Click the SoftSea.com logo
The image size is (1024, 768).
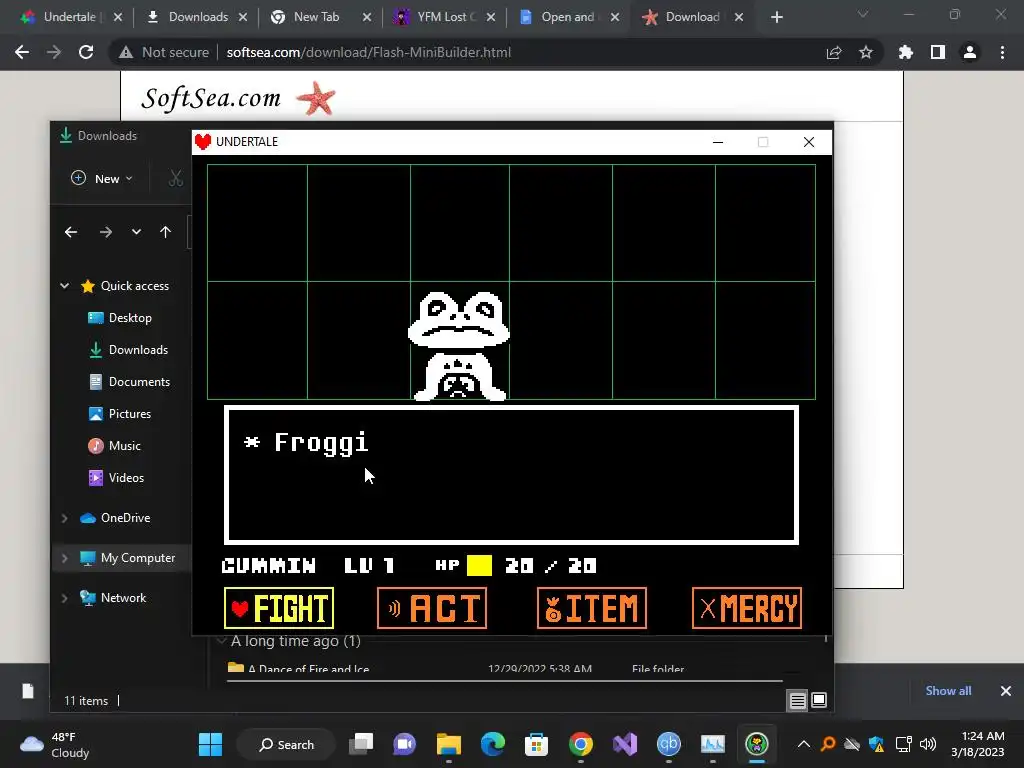click(238, 98)
